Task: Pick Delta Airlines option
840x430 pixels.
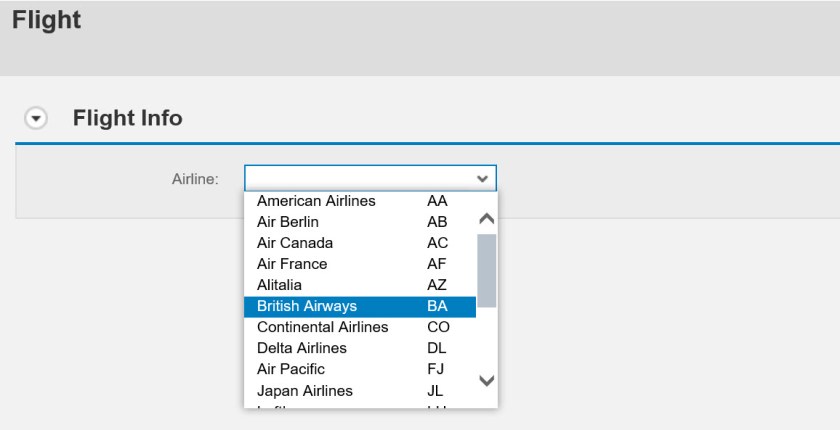Action: (x=302, y=348)
